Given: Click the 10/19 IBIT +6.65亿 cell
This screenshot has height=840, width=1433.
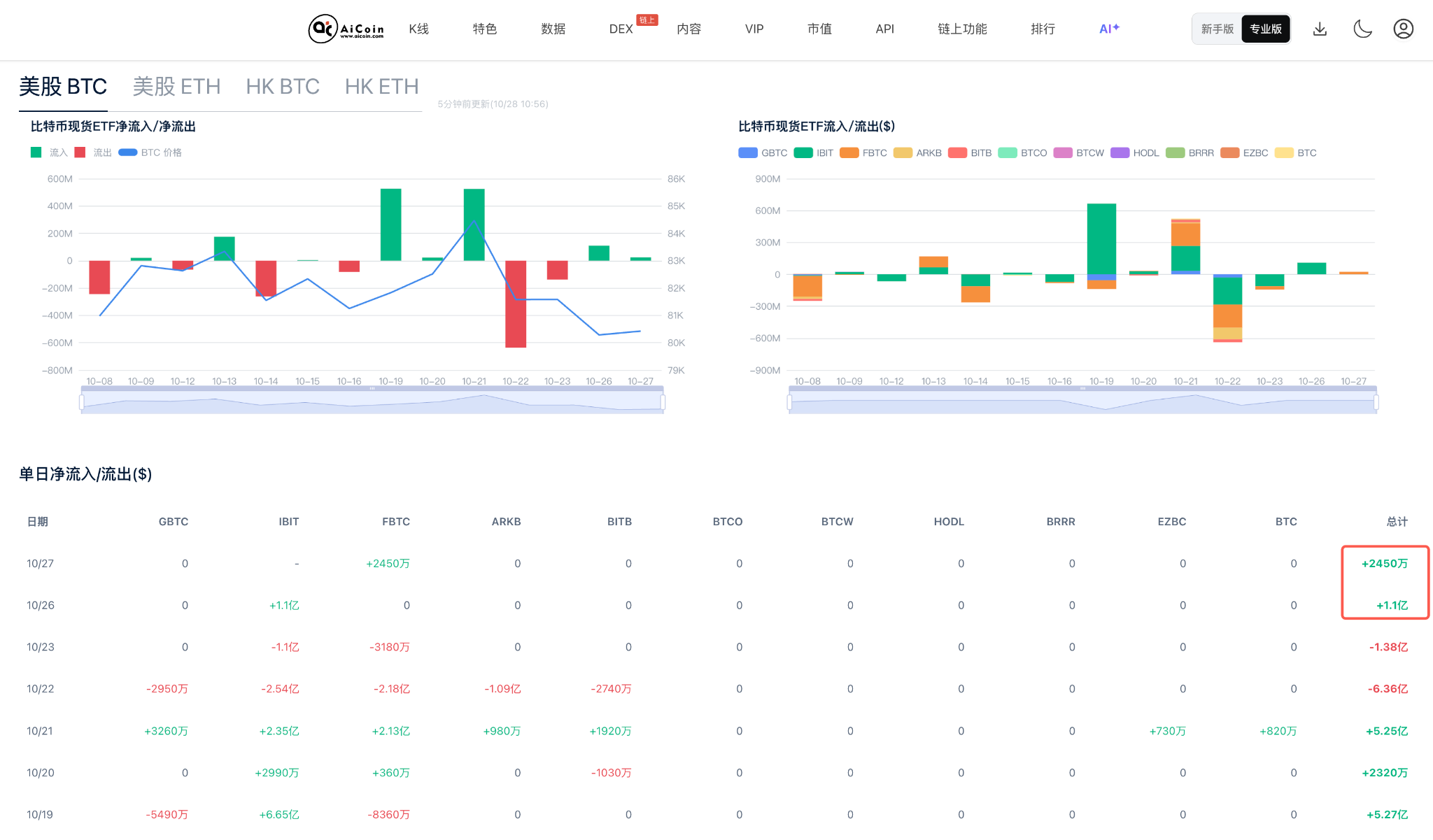Looking at the screenshot, I should click(278, 815).
